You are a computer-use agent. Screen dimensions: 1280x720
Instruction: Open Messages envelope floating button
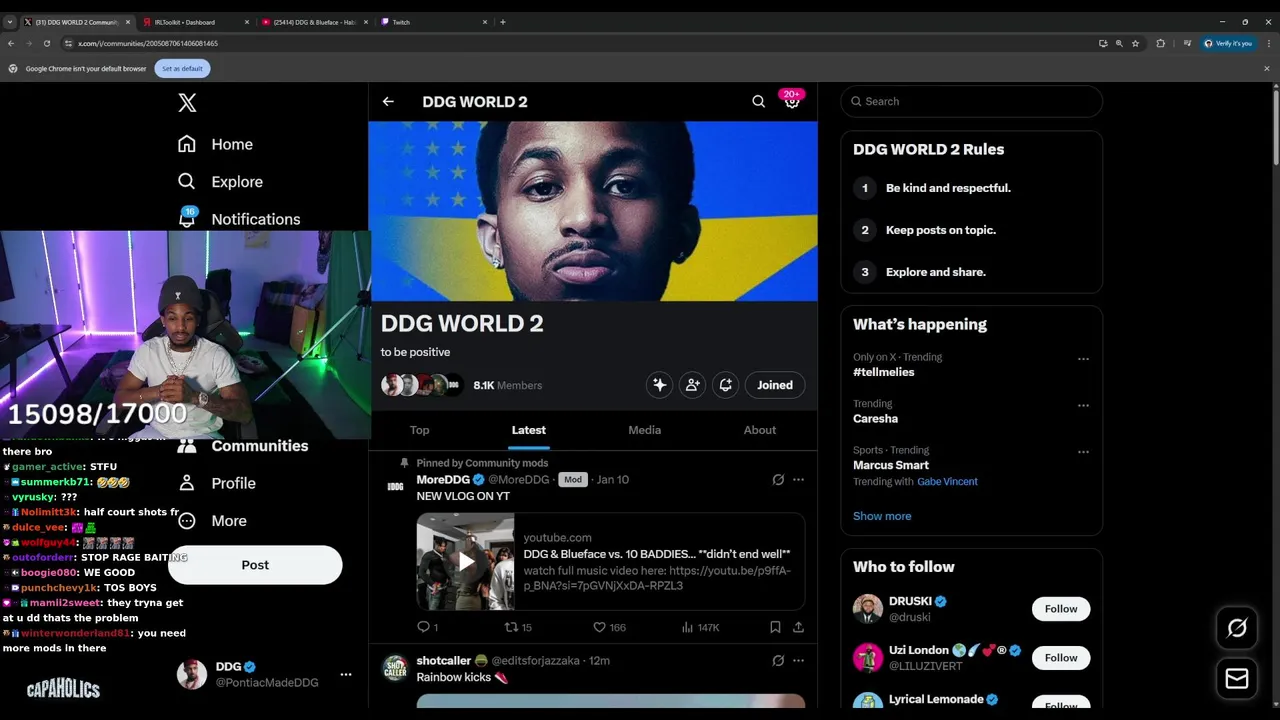point(1237,678)
